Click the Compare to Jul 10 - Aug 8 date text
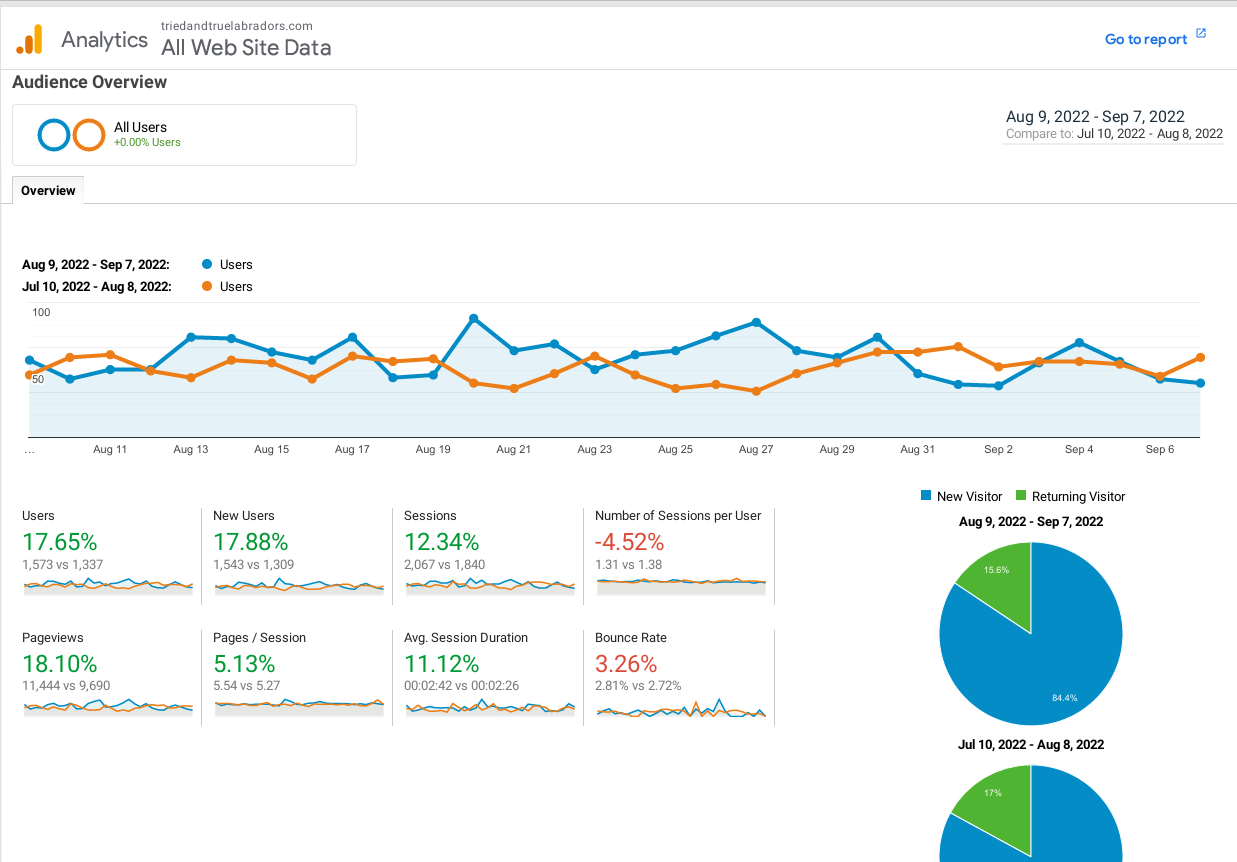Image resolution: width=1237 pixels, height=862 pixels. (x=1114, y=134)
